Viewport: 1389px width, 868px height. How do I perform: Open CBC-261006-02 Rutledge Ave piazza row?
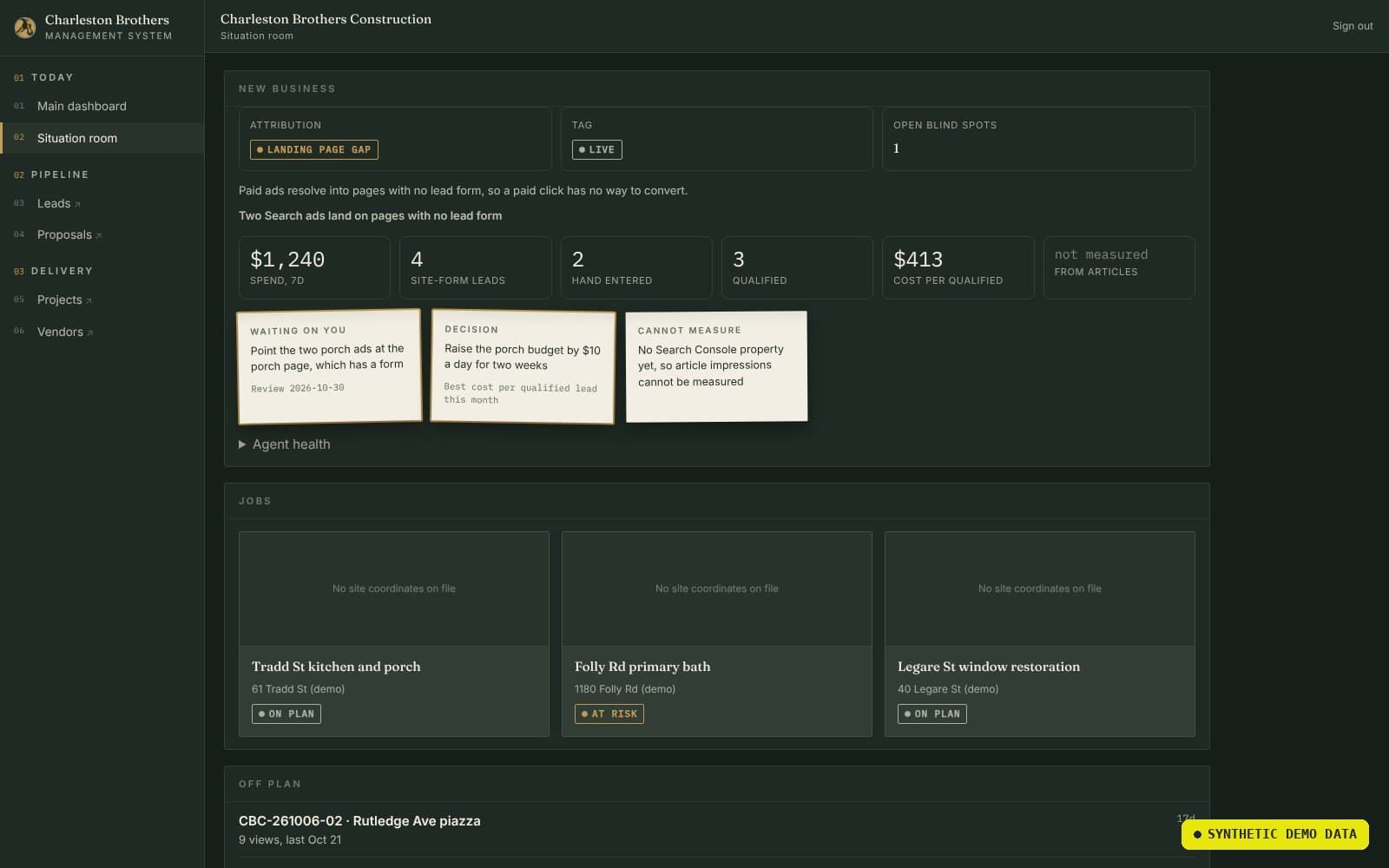716,830
